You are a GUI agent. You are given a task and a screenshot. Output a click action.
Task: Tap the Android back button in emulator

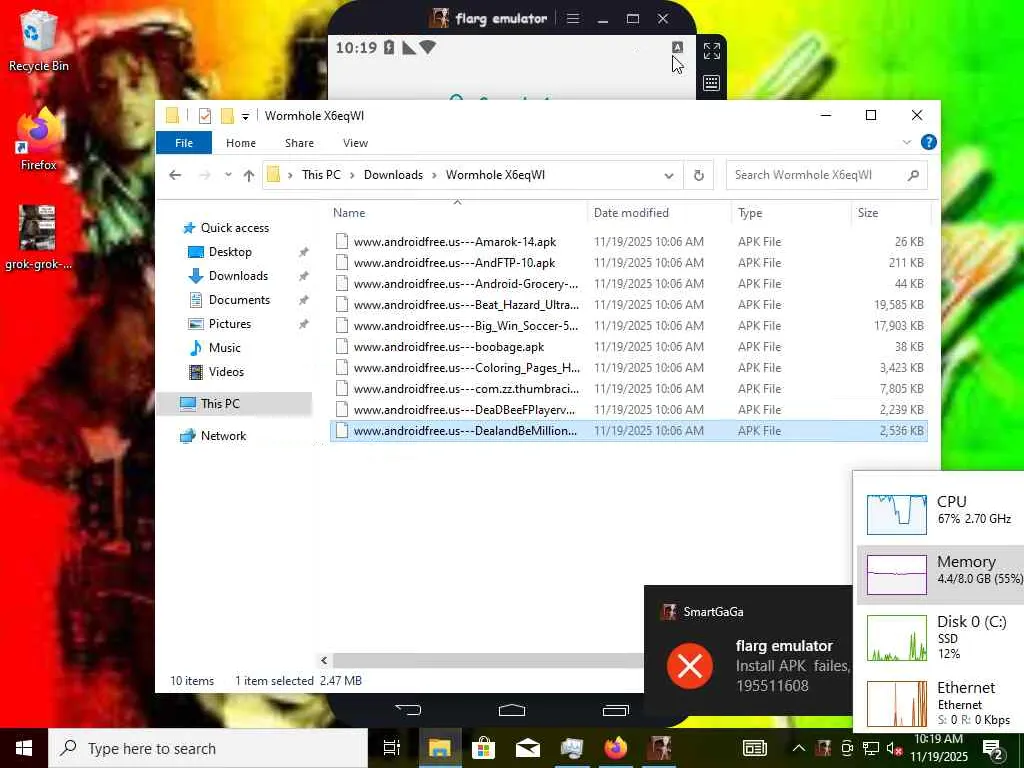(409, 710)
